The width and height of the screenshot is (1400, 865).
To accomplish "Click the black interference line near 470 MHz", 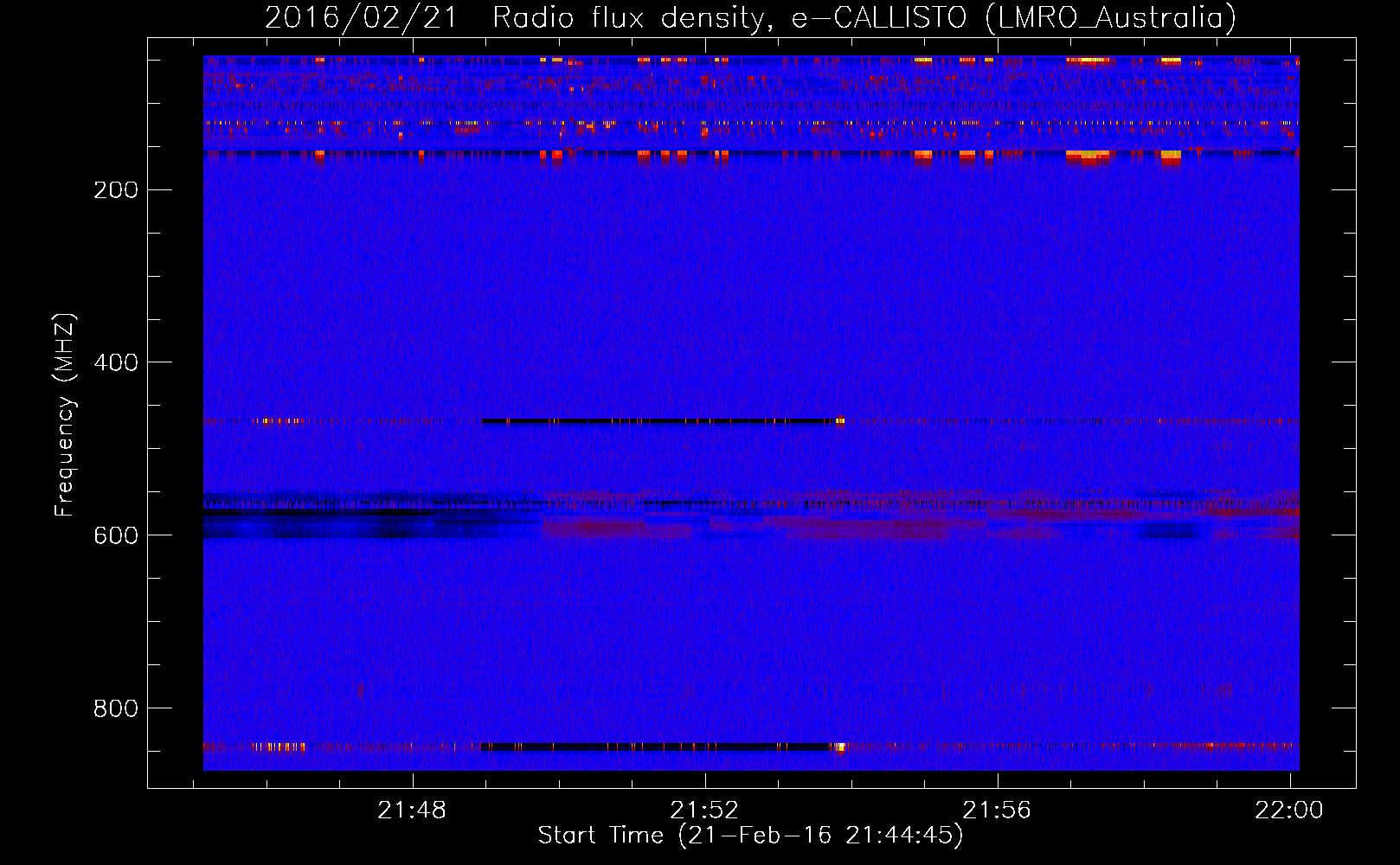I will click(659, 421).
